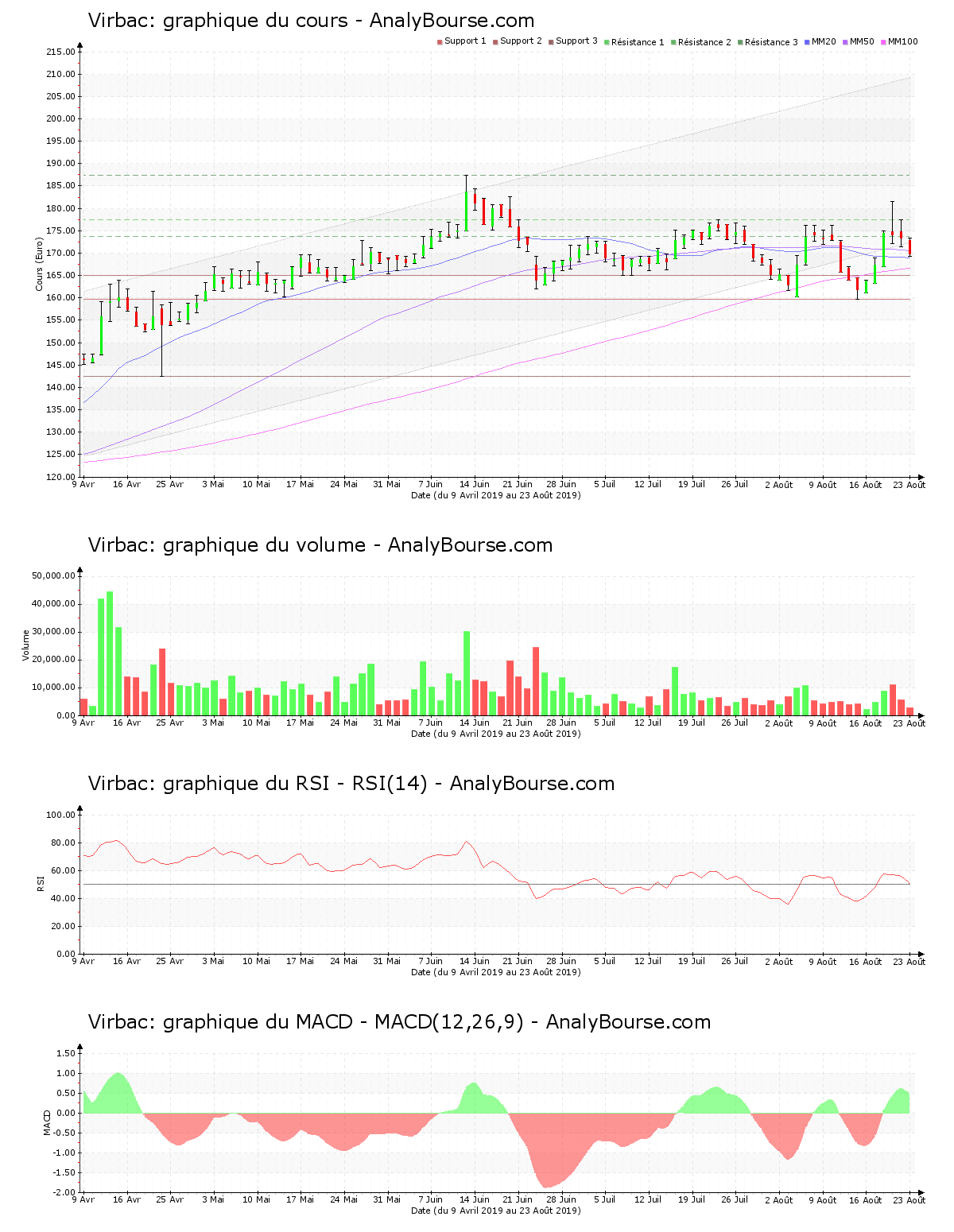Click the date range caption under MACD chart
The width and height of the screenshot is (954, 1232).
pos(495,1211)
